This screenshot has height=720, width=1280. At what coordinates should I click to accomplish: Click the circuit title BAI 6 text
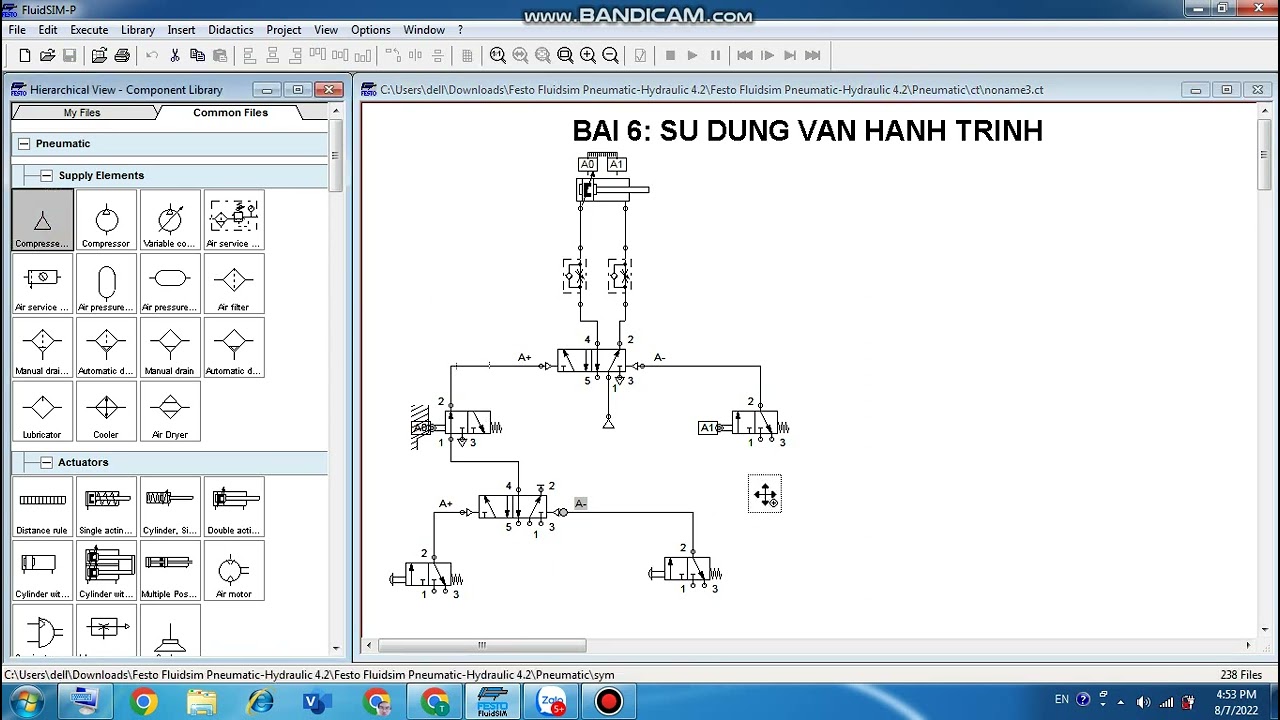[807, 131]
